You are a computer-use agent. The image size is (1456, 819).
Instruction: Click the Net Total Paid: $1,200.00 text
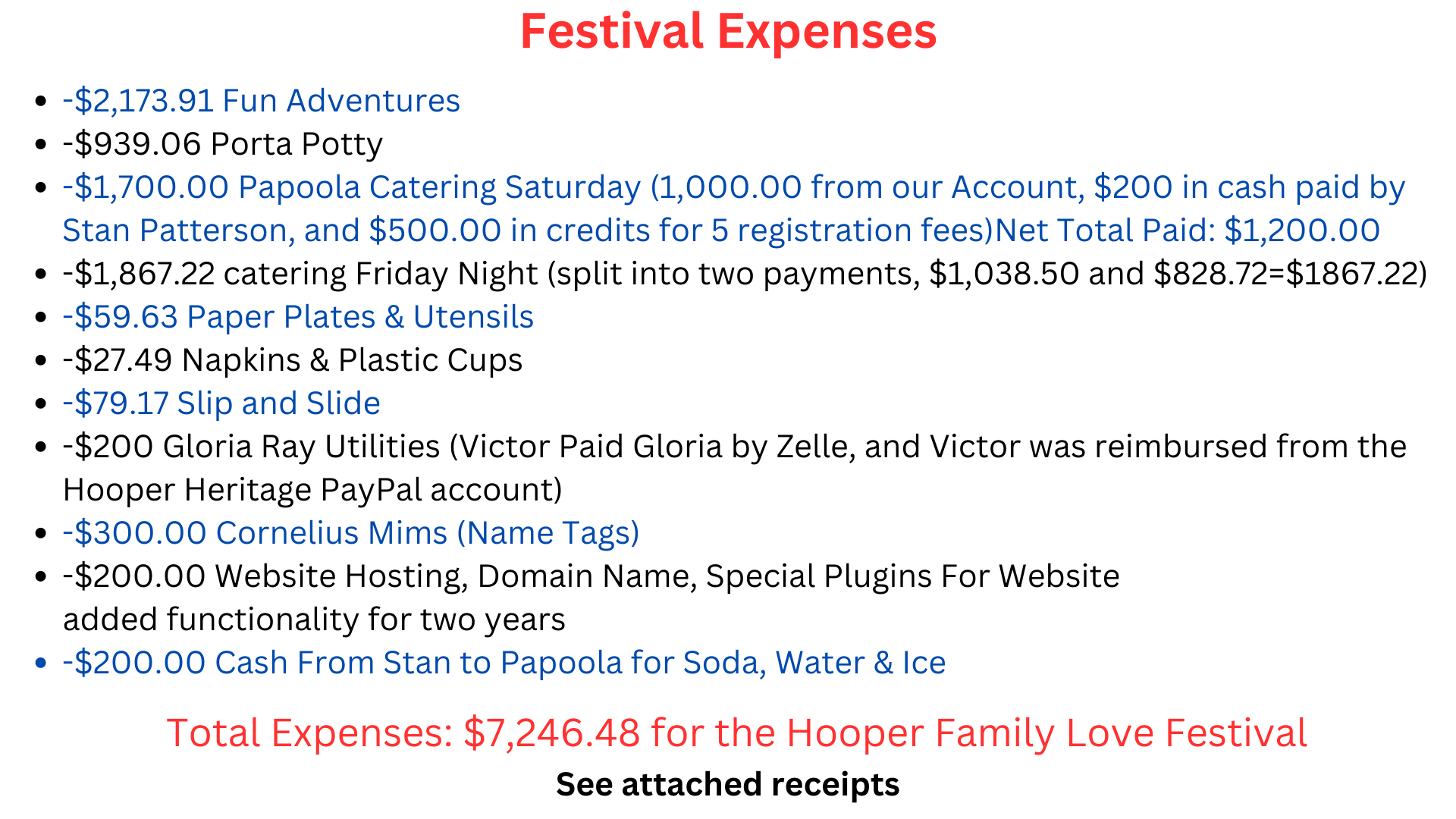[1188, 231]
